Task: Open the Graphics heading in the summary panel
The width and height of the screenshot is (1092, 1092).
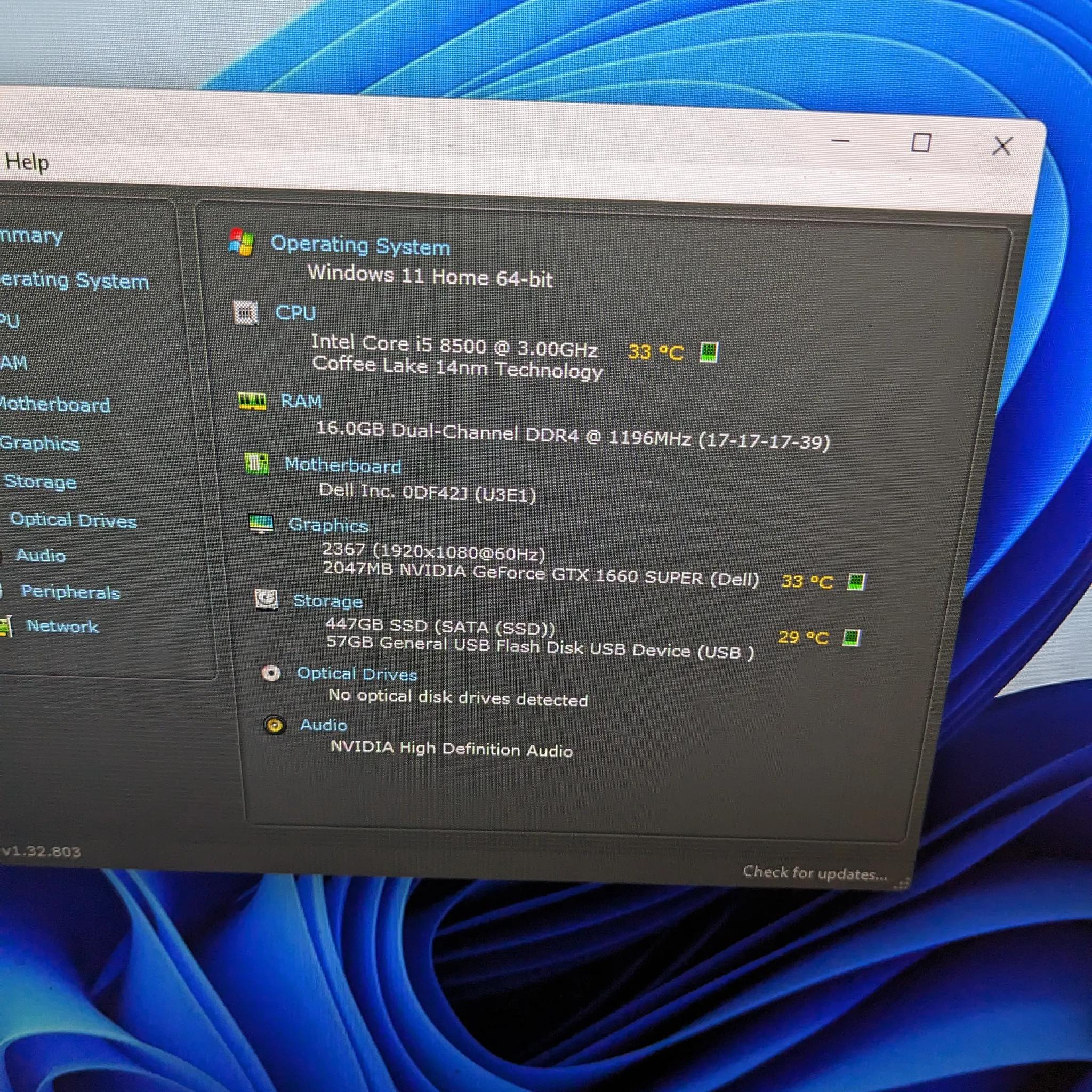Action: pos(328,525)
